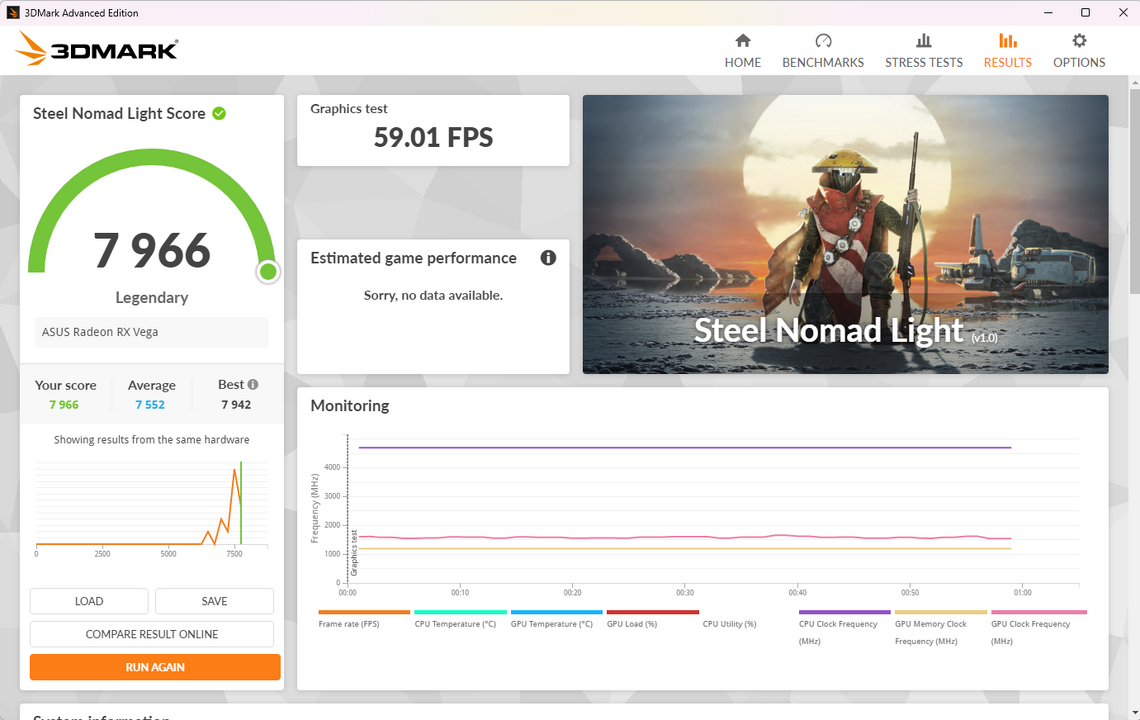Click the scrollbar down arrow
This screenshot has width=1140, height=720.
tap(1133, 711)
